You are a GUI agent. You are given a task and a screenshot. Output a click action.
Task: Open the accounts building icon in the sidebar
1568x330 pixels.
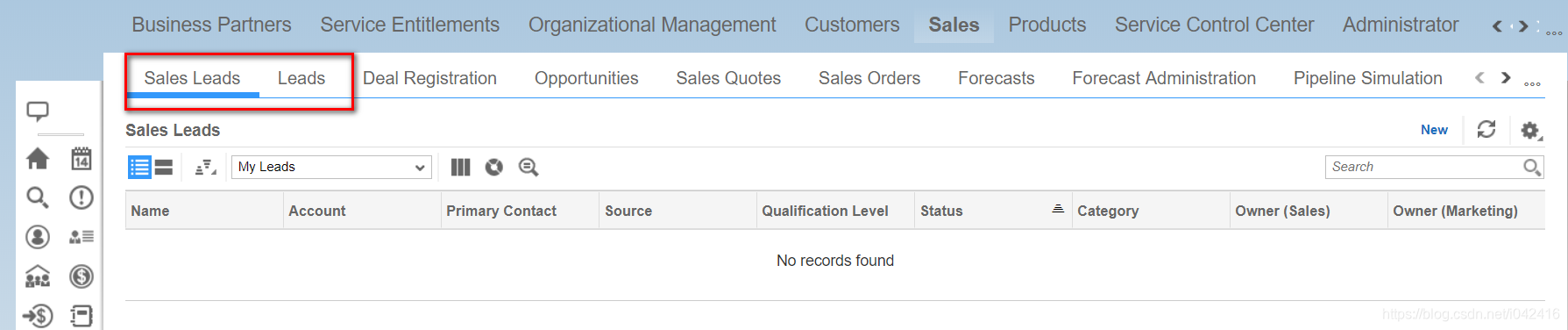(x=38, y=277)
